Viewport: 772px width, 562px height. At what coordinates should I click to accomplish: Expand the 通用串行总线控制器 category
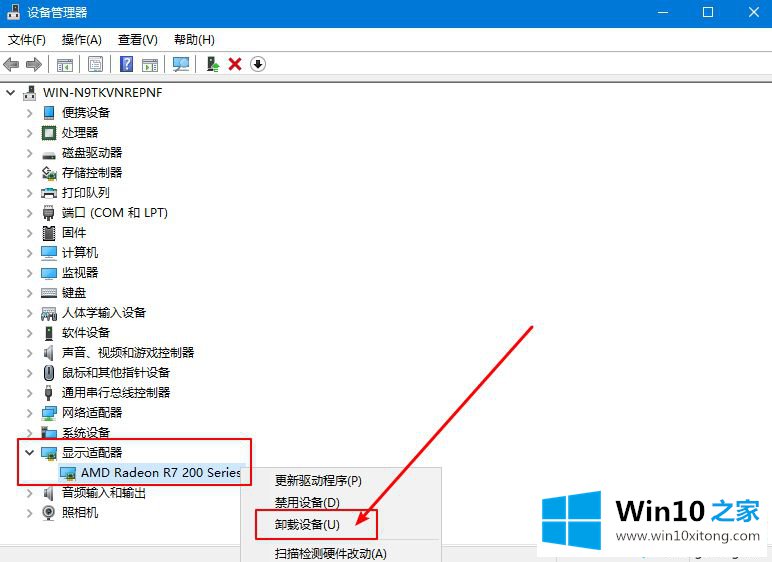coord(30,393)
